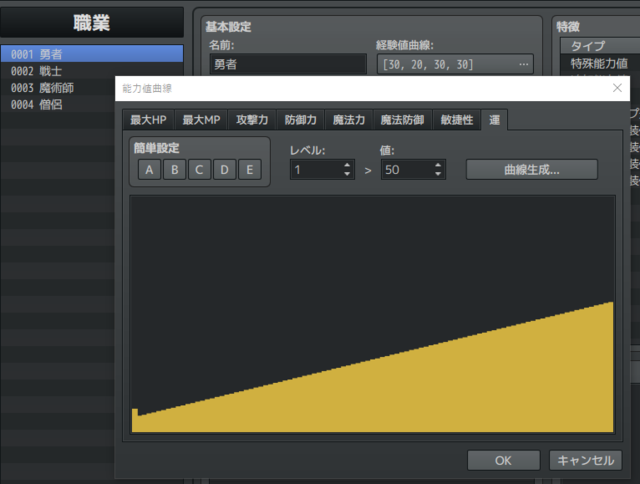The image size is (640, 484).
Task: Apply quick setting preset D
Action: (224, 170)
